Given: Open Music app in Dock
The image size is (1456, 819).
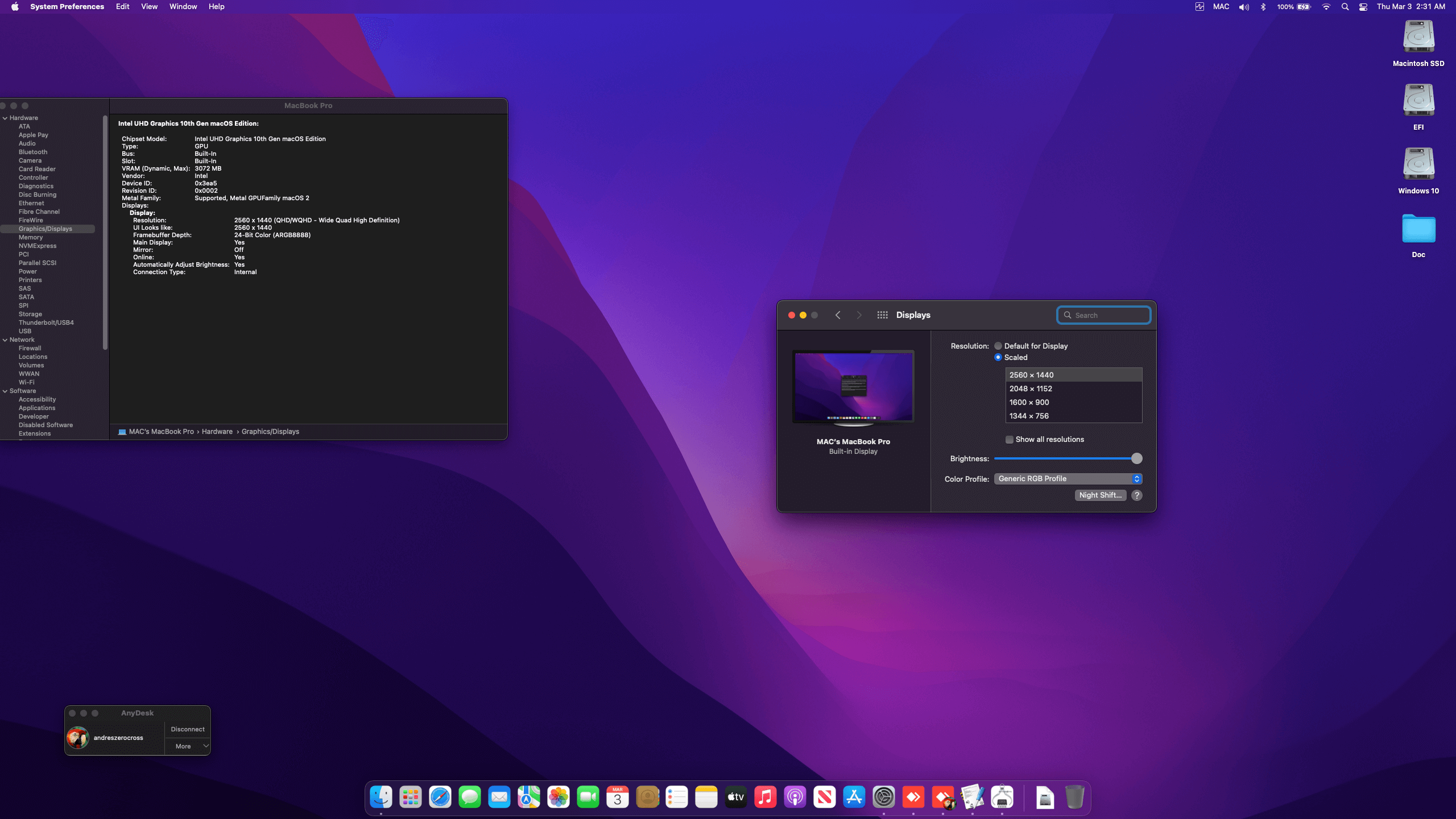Looking at the screenshot, I should [x=766, y=797].
